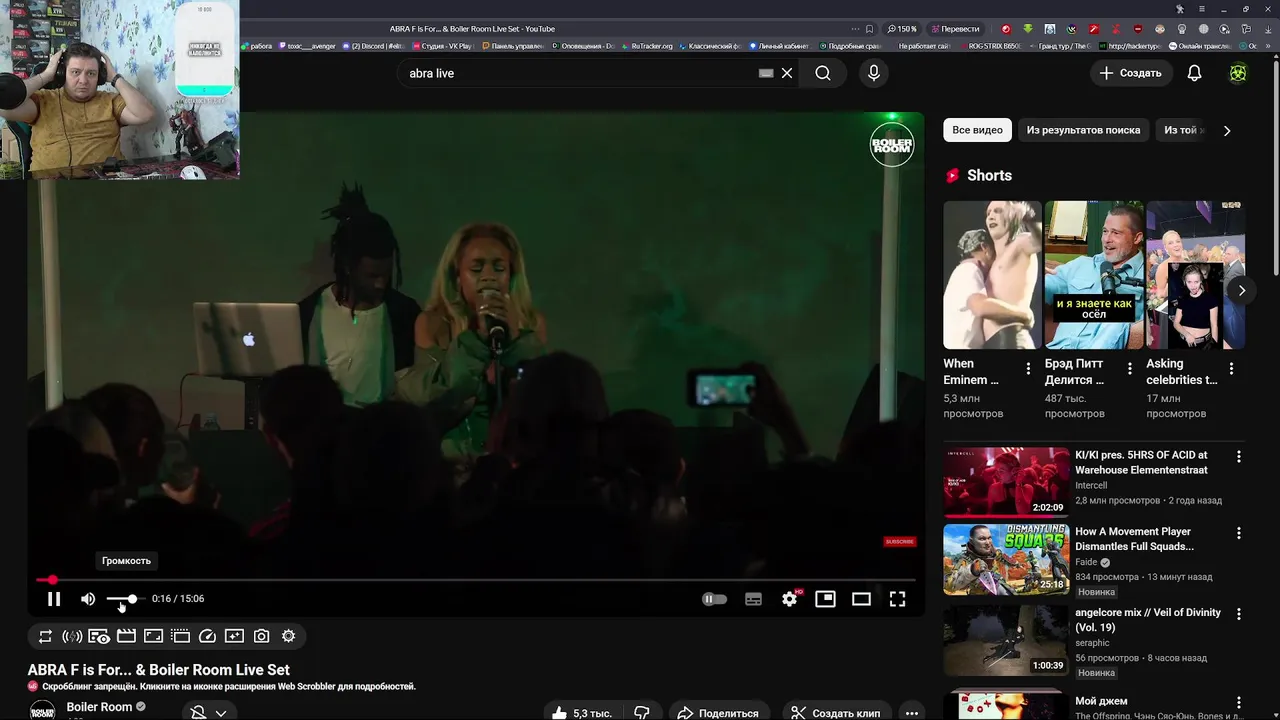Open notification preferences bell dropdown for Boiler Room
The height and width of the screenshot is (720, 1280).
[208, 712]
